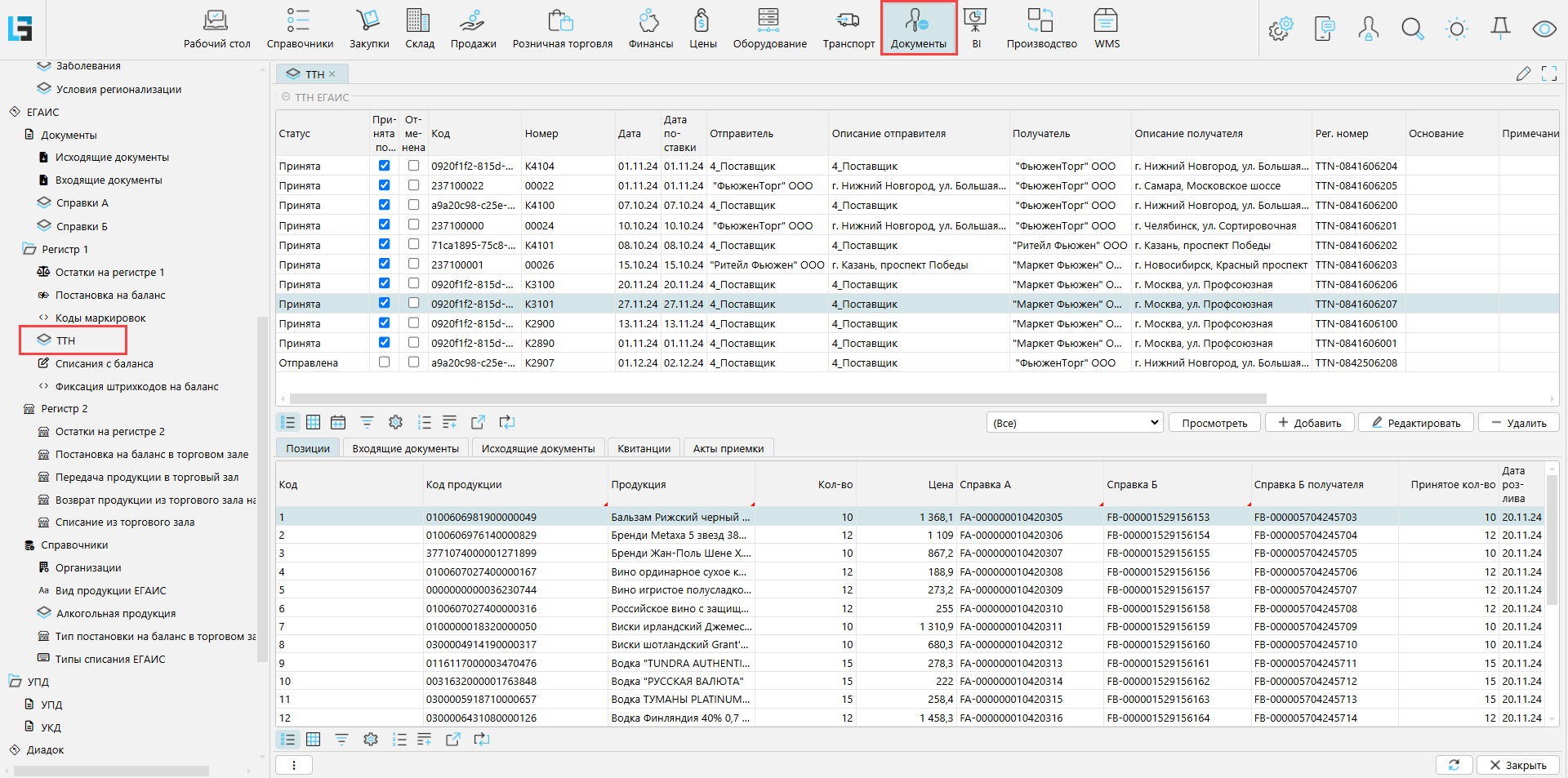Toggle Принята checkbox for row K4104

point(384,166)
